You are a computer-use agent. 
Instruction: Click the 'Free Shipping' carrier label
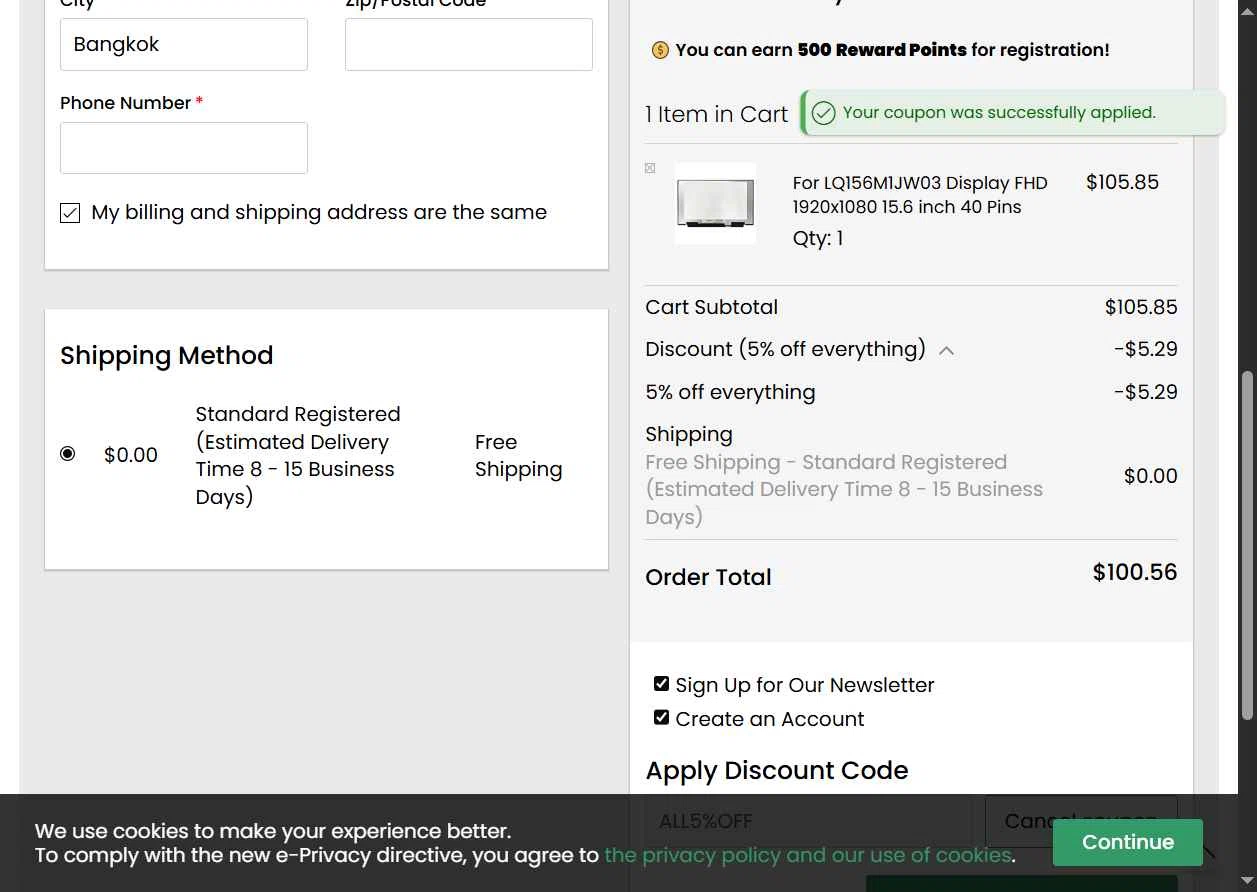tap(518, 456)
